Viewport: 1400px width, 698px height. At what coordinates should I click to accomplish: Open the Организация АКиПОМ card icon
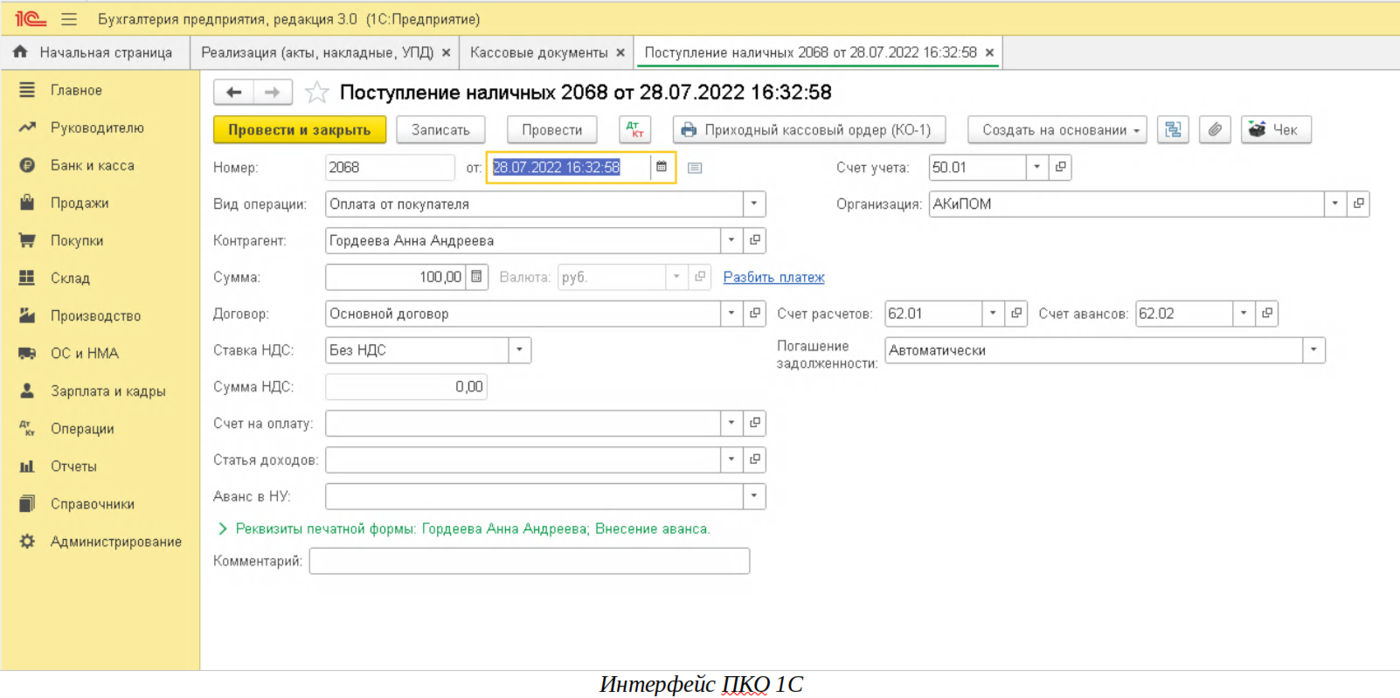point(1358,204)
